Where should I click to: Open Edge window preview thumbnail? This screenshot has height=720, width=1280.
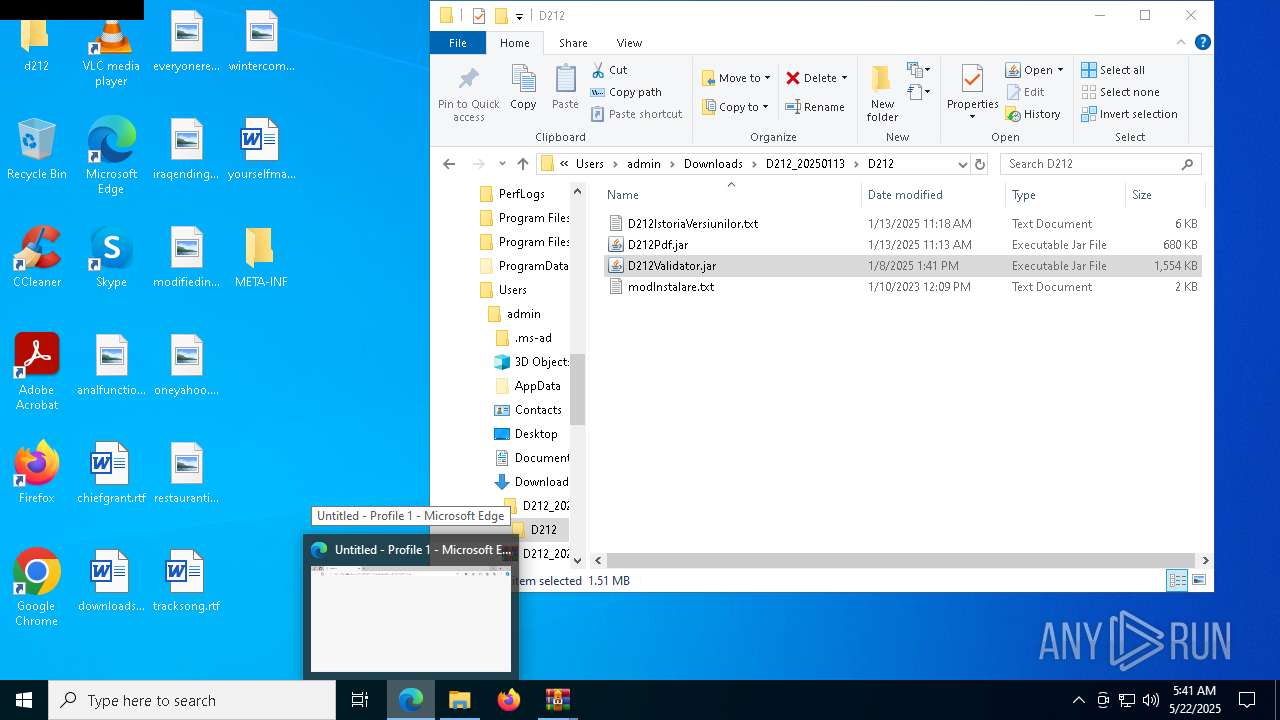pyautogui.click(x=410, y=618)
